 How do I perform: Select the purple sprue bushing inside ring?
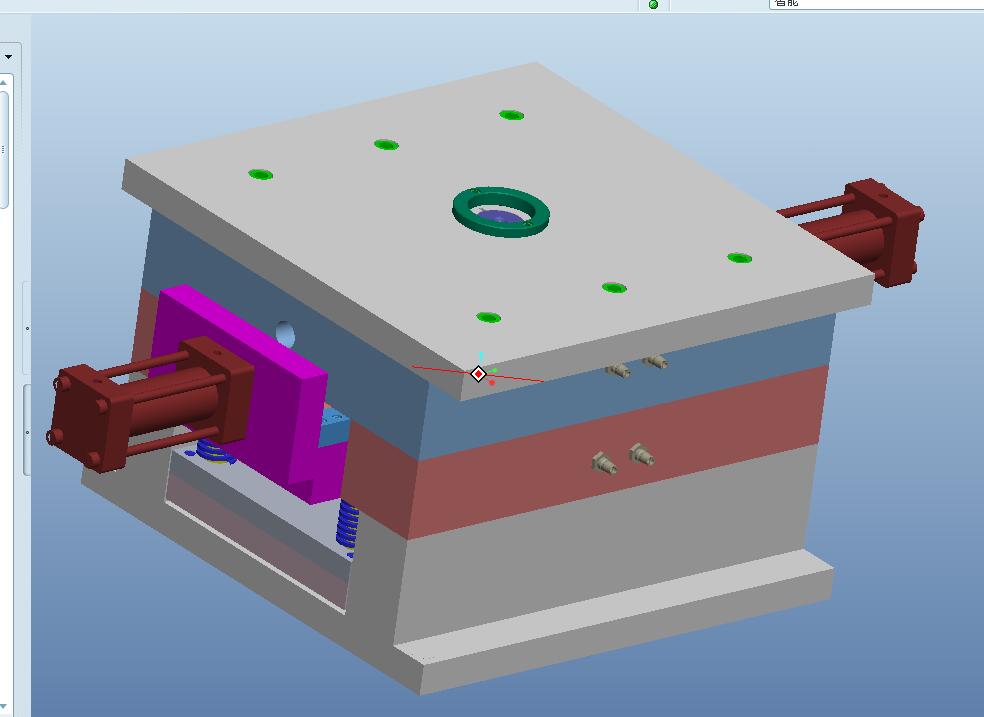500,216
